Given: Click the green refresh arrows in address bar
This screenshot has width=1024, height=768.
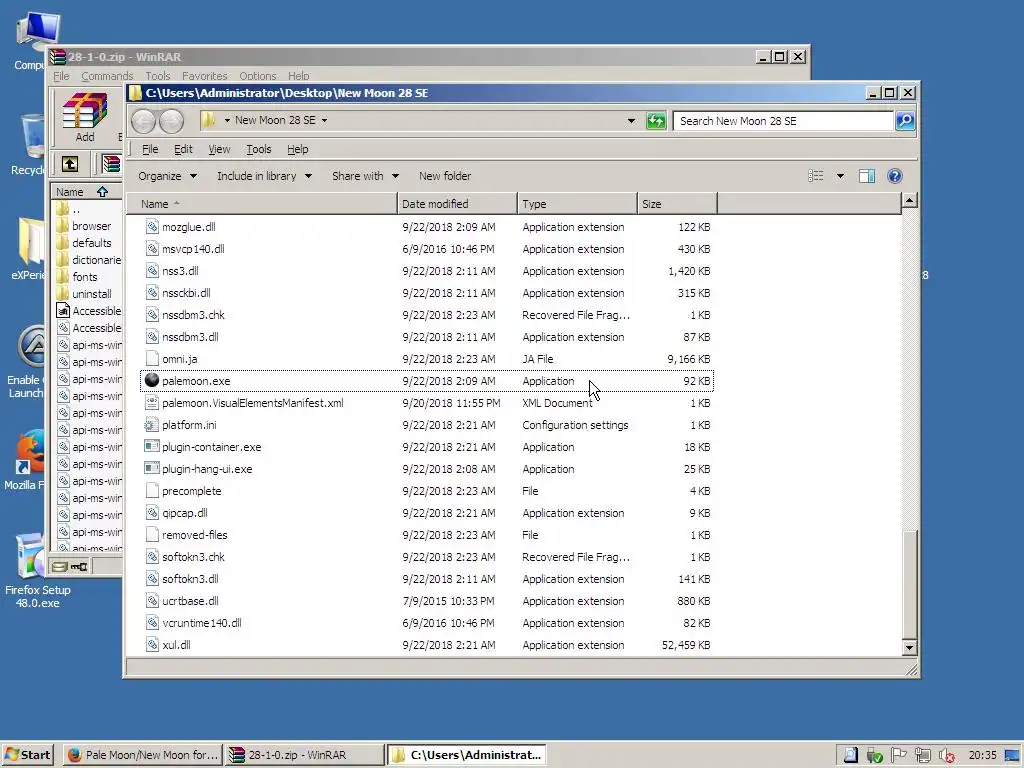Looking at the screenshot, I should click(656, 121).
